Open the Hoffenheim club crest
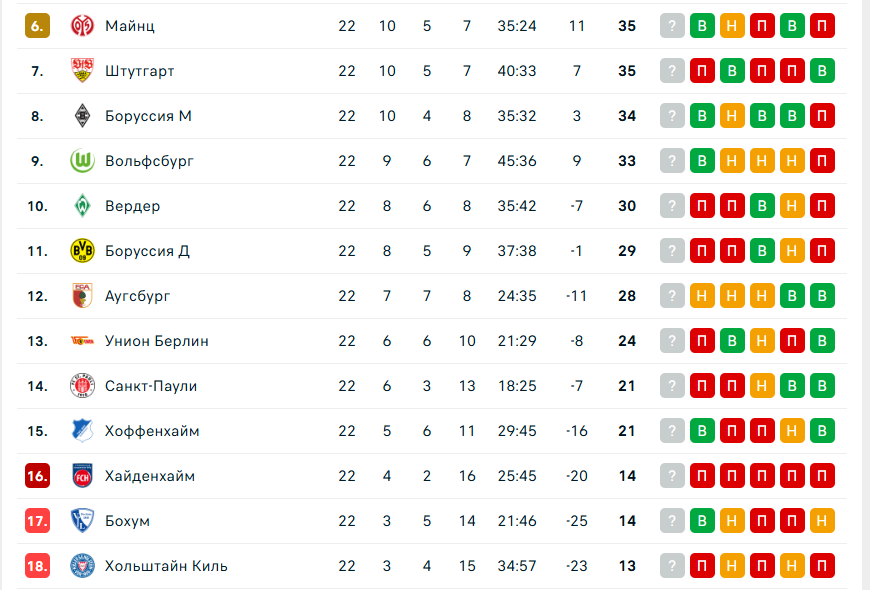Screen dimensions: 870x590 click(x=82, y=430)
